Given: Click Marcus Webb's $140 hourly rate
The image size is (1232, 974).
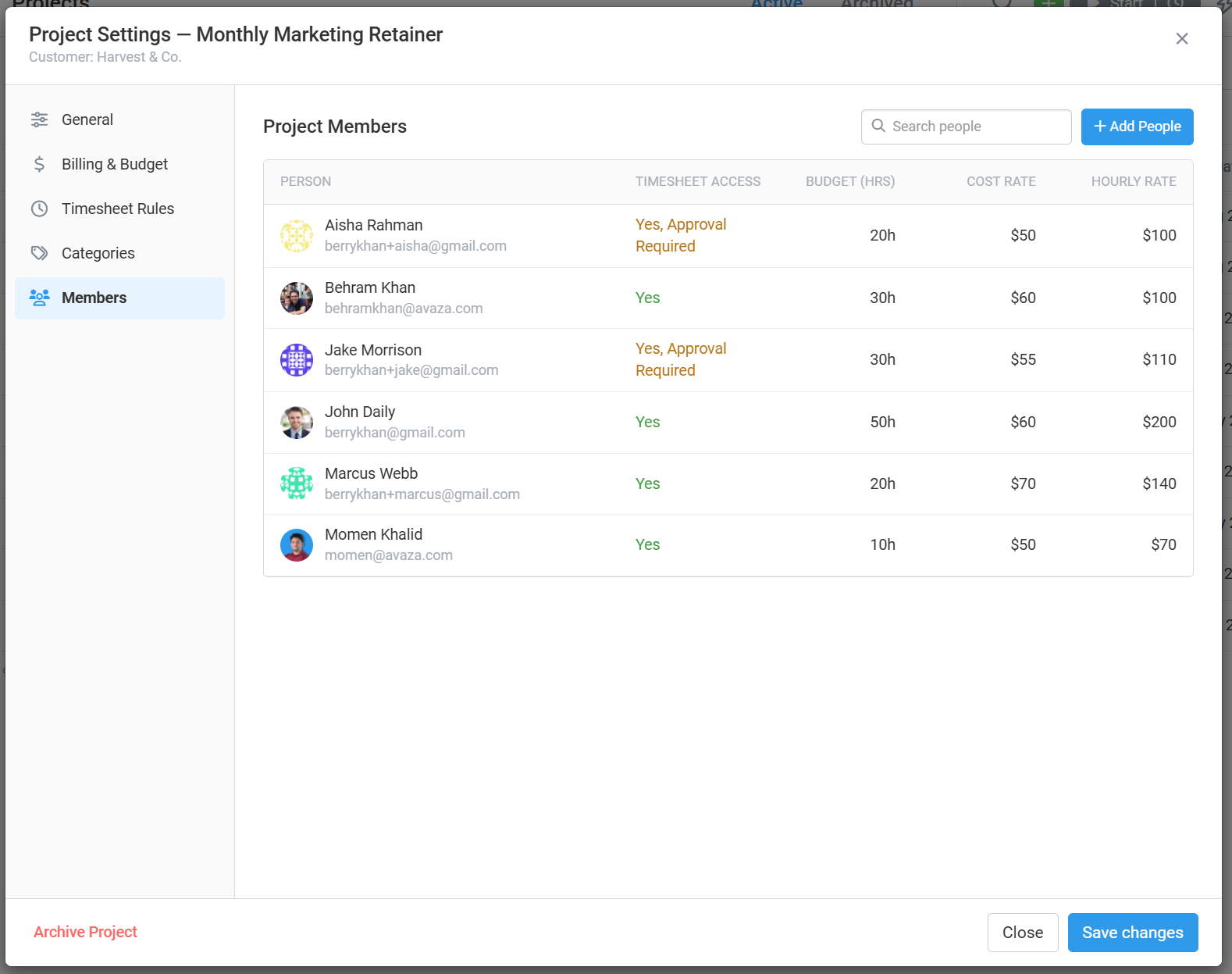Looking at the screenshot, I should 1159,483.
